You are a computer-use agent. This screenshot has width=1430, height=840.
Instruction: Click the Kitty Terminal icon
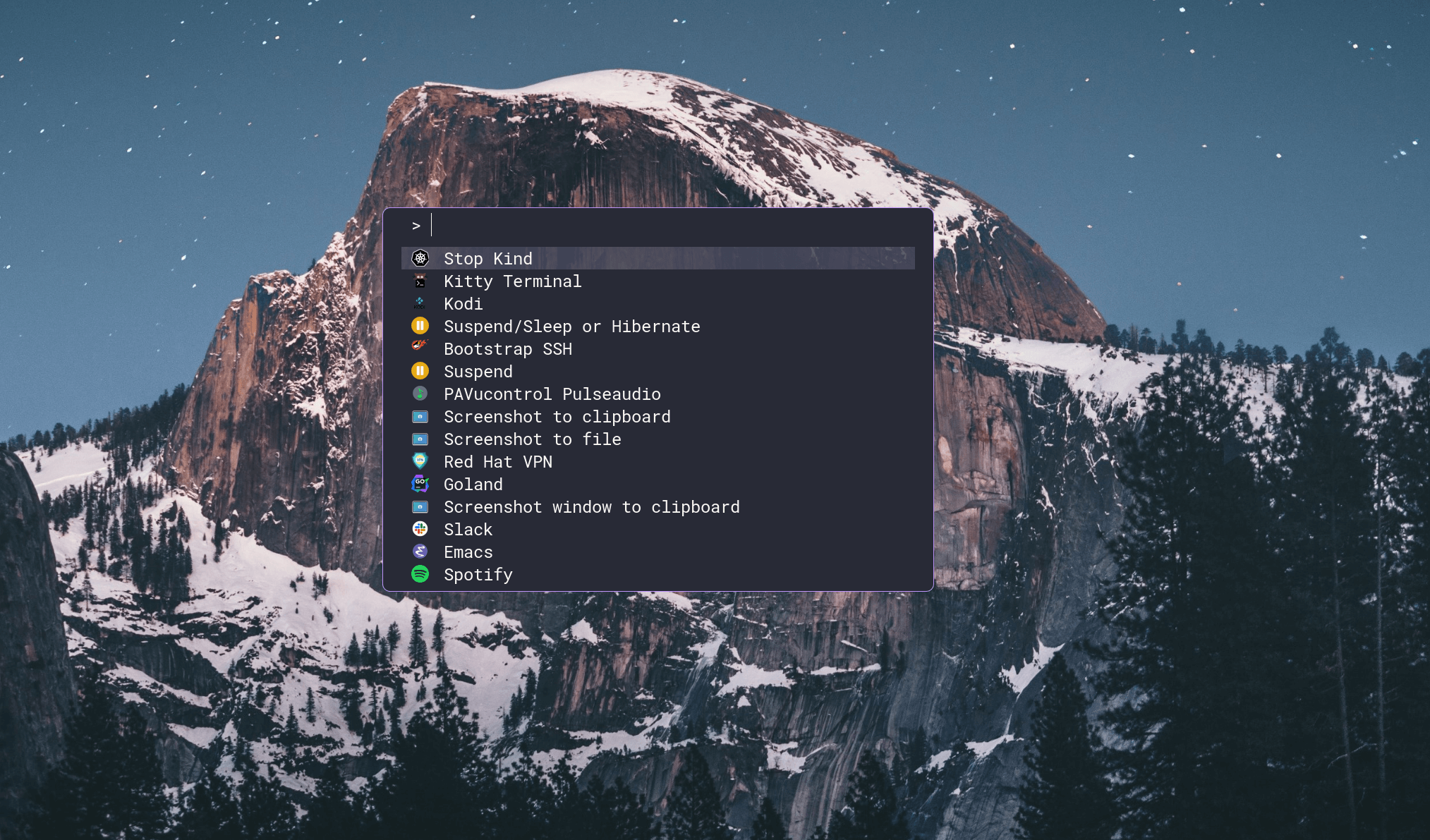420,281
